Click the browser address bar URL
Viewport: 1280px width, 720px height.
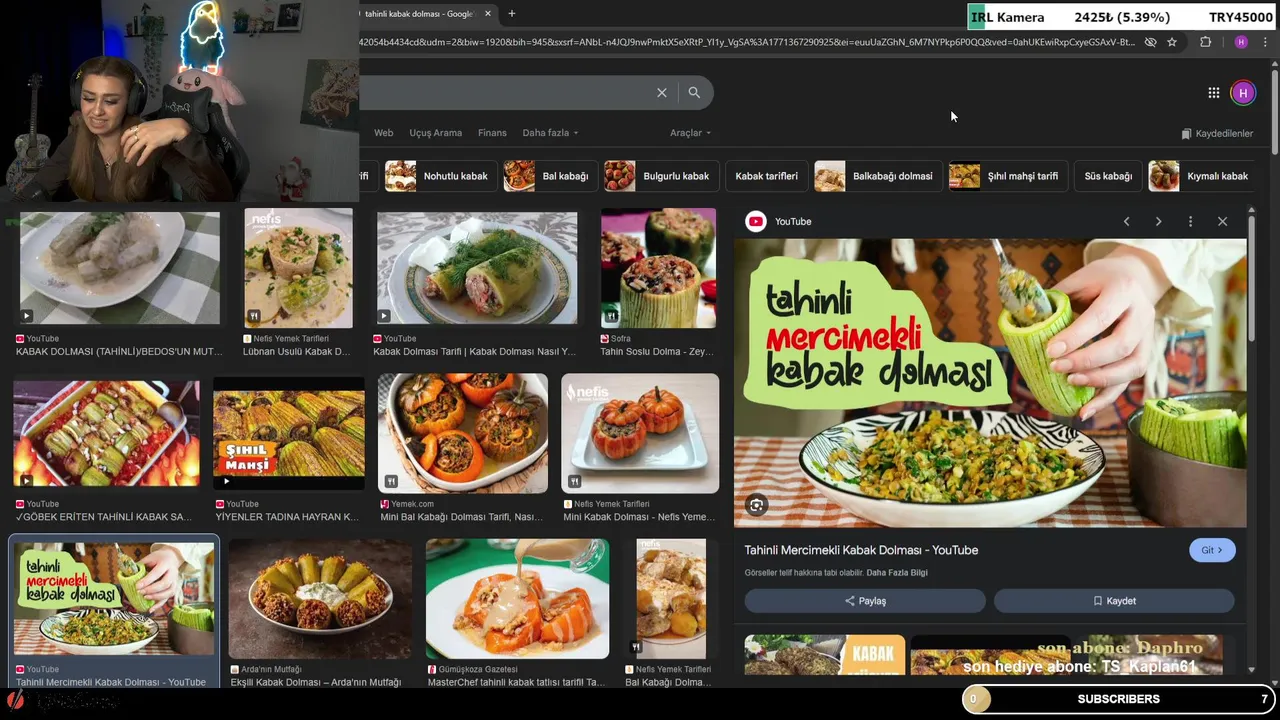tap(745, 42)
